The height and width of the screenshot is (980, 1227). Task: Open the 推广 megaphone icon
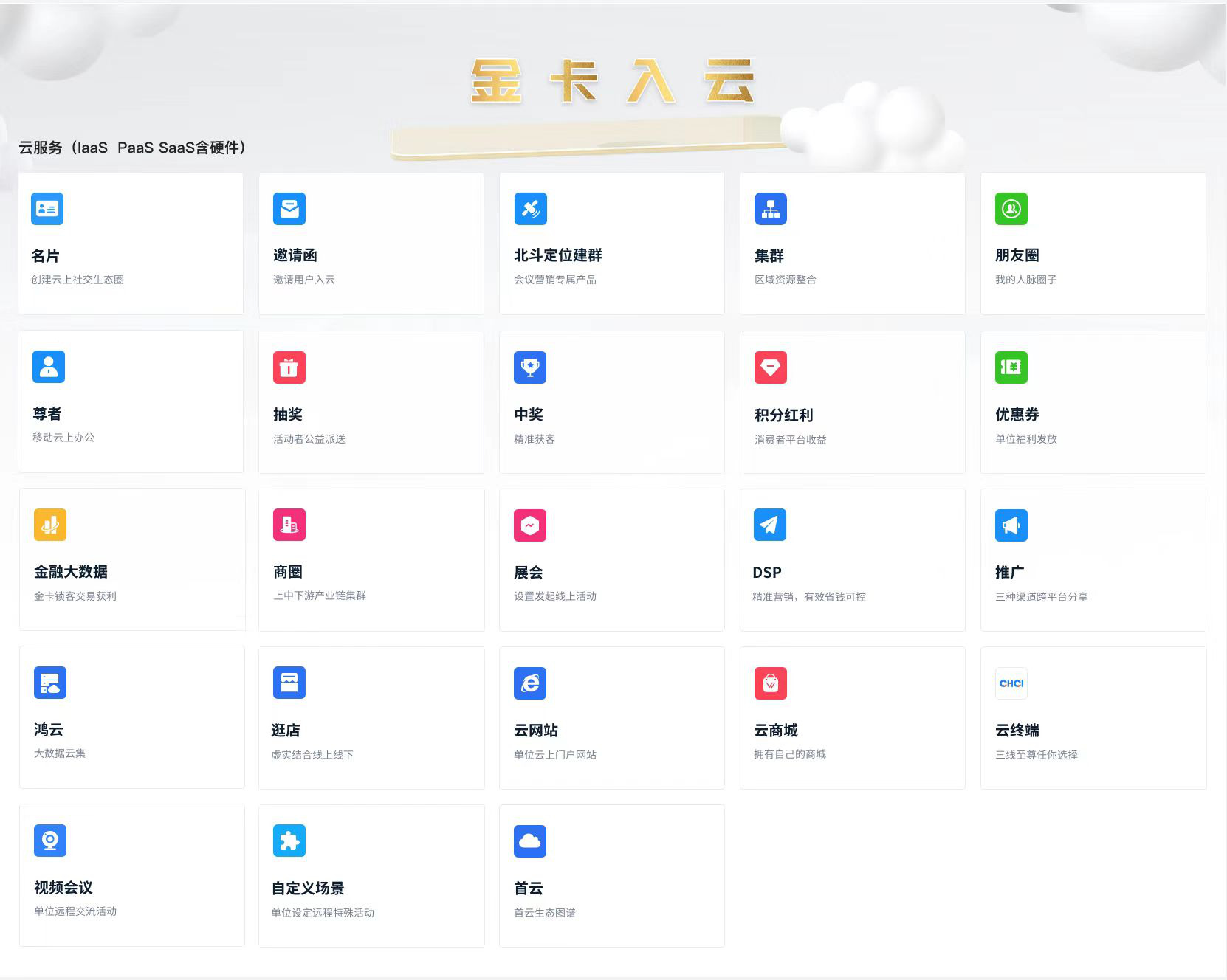tap(1011, 525)
